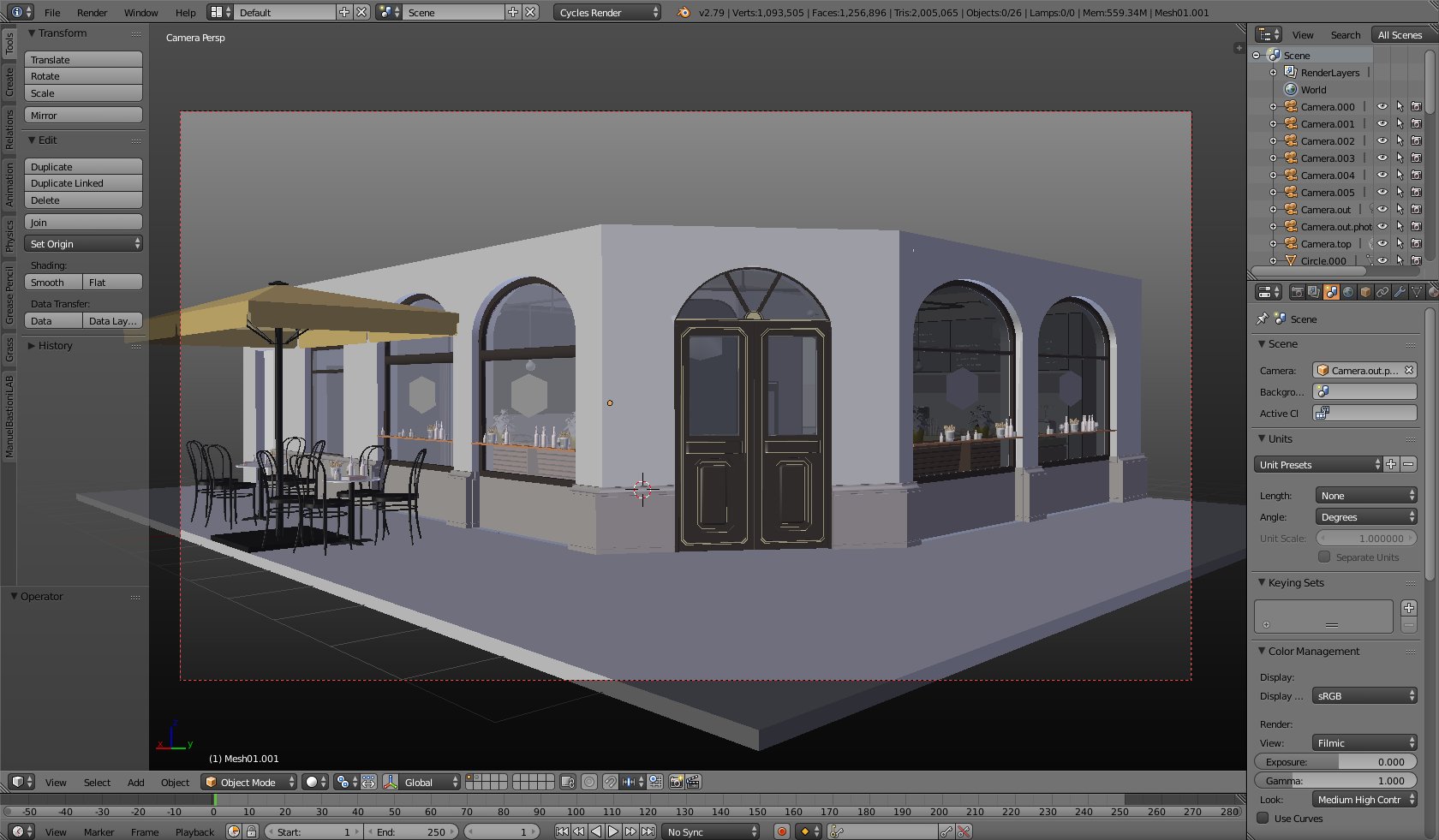Open the Render menu
The width and height of the screenshot is (1439, 840).
coord(92,13)
